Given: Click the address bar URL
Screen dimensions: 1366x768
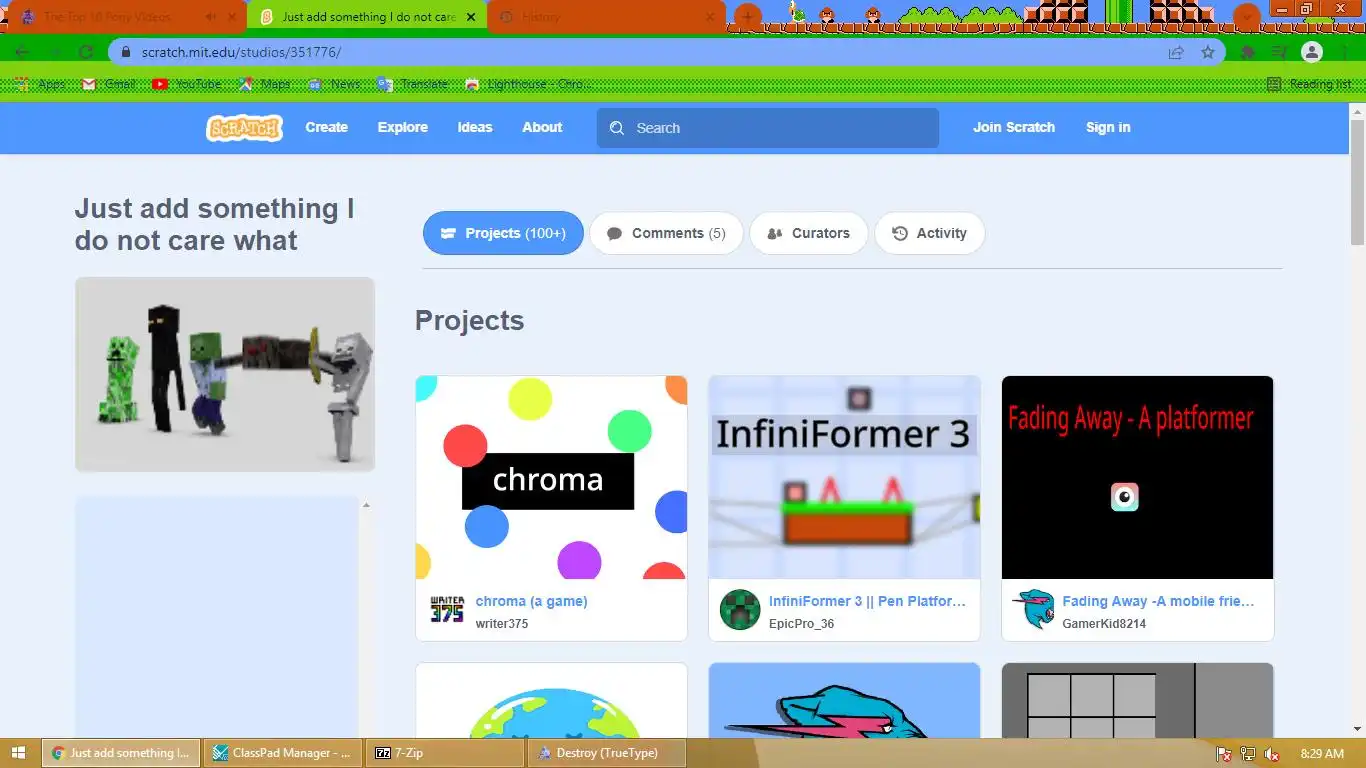Looking at the screenshot, I should [x=241, y=52].
